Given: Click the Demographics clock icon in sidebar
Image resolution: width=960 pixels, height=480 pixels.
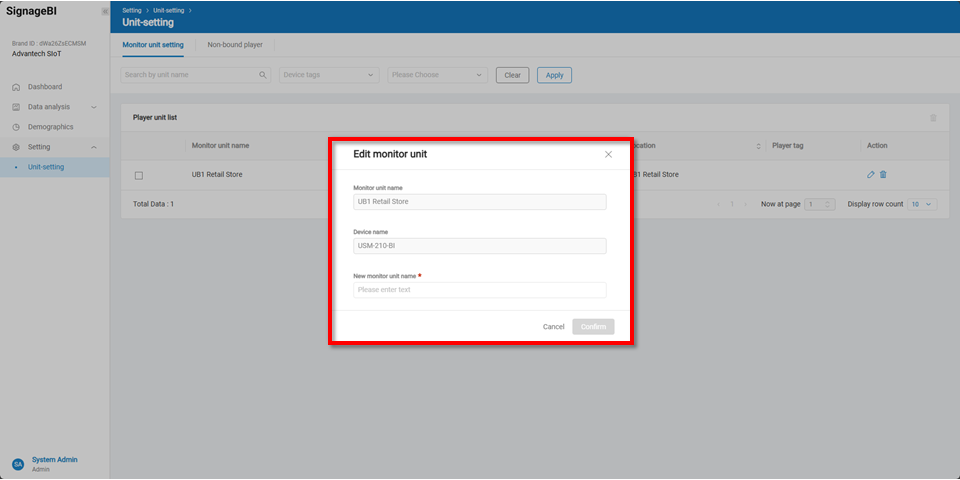Looking at the screenshot, I should (16, 127).
